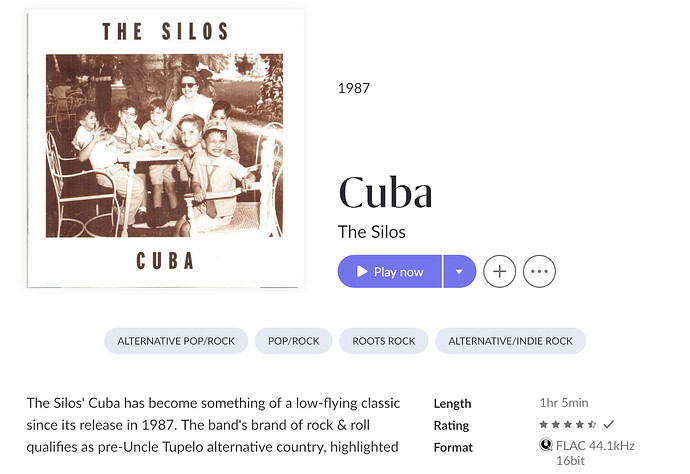Open The Silos artist link below Cuba
Viewport: 690px width, 474px height.
coord(372,232)
